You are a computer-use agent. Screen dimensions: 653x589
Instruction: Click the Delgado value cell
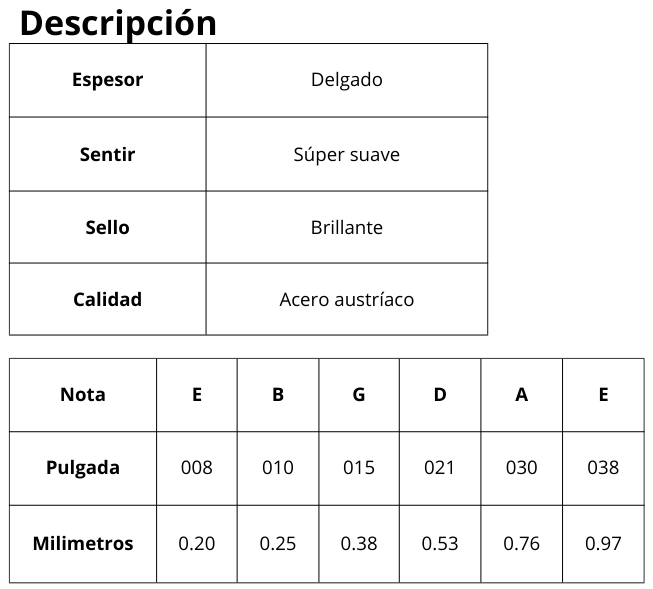point(346,80)
